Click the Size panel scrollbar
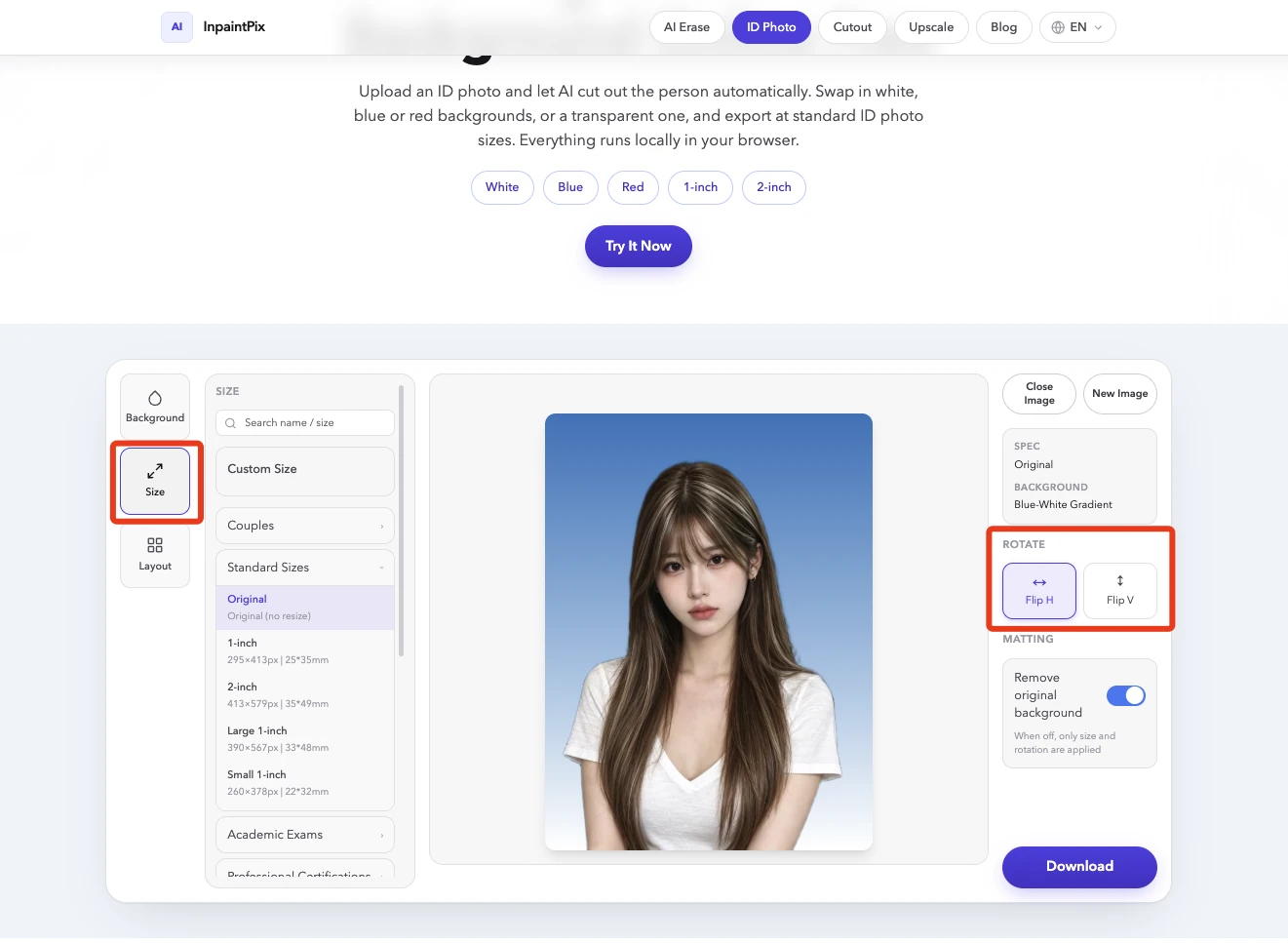Viewport: 1288px width, 943px height. click(x=401, y=521)
